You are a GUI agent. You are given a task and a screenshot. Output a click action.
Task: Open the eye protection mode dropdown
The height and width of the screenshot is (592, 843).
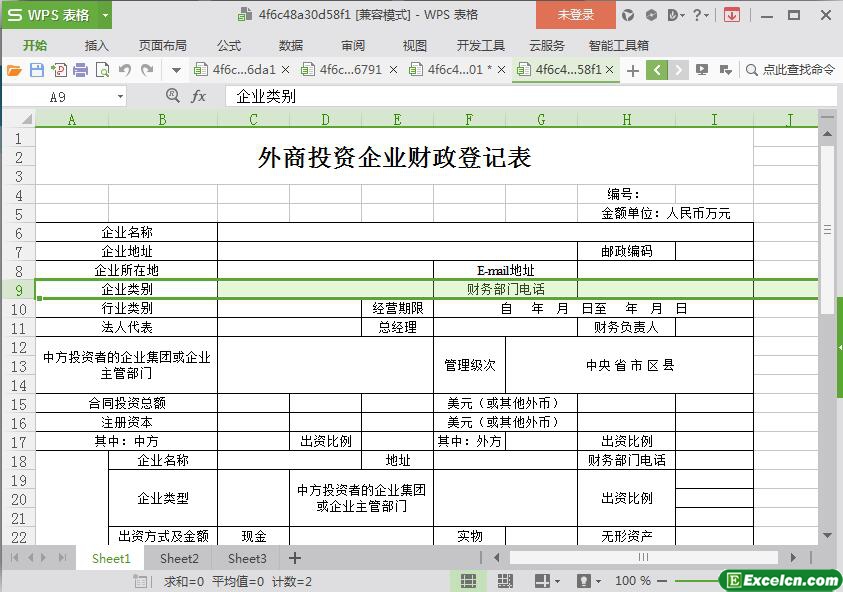[590, 581]
